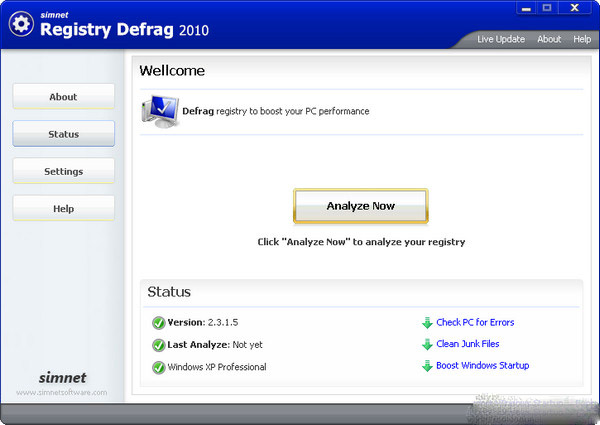Click green arrow icon beside Check PC for Errors
The height and width of the screenshot is (425, 600).
427,322
